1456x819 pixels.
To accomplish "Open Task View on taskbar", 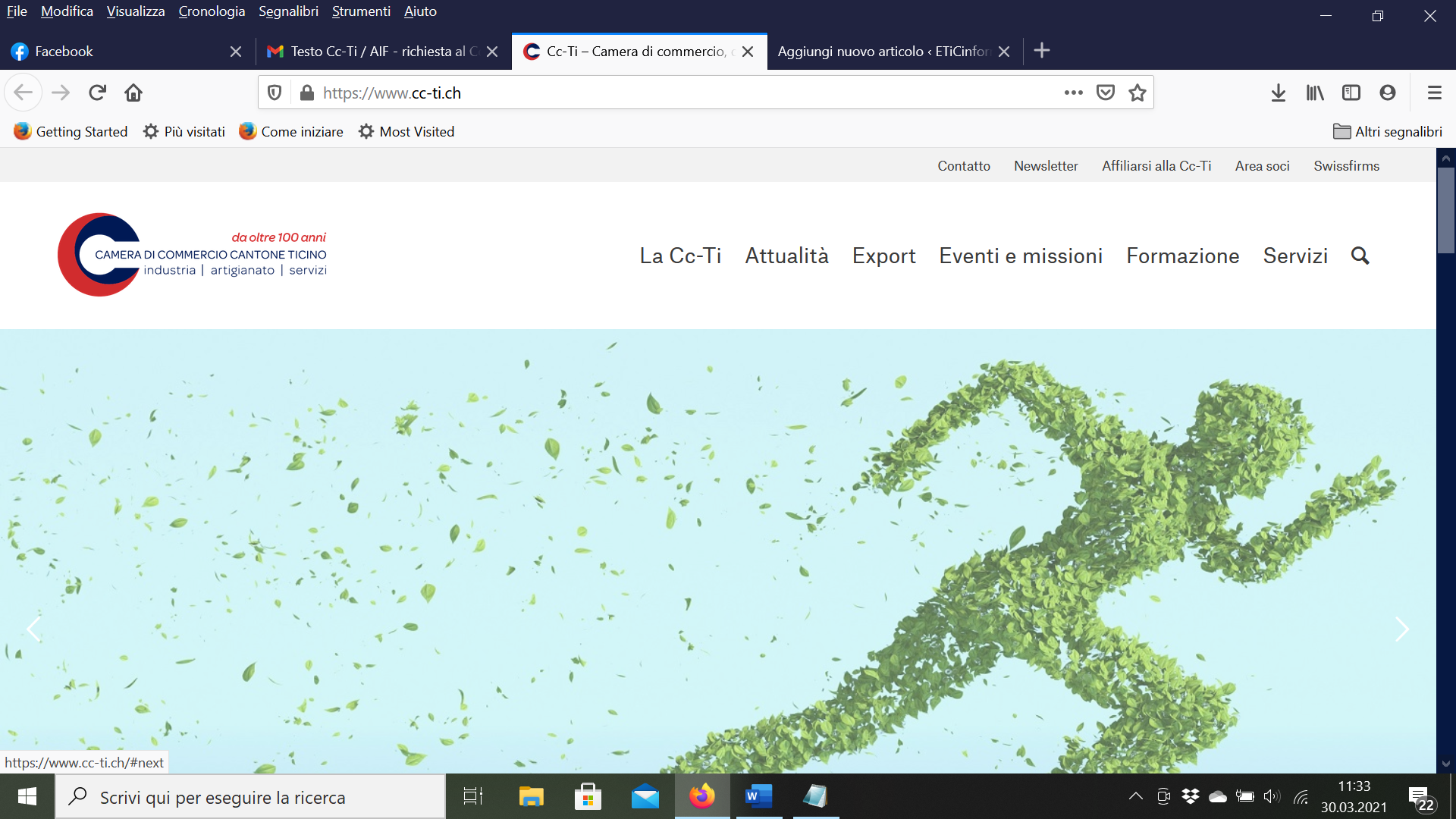I will tap(473, 796).
